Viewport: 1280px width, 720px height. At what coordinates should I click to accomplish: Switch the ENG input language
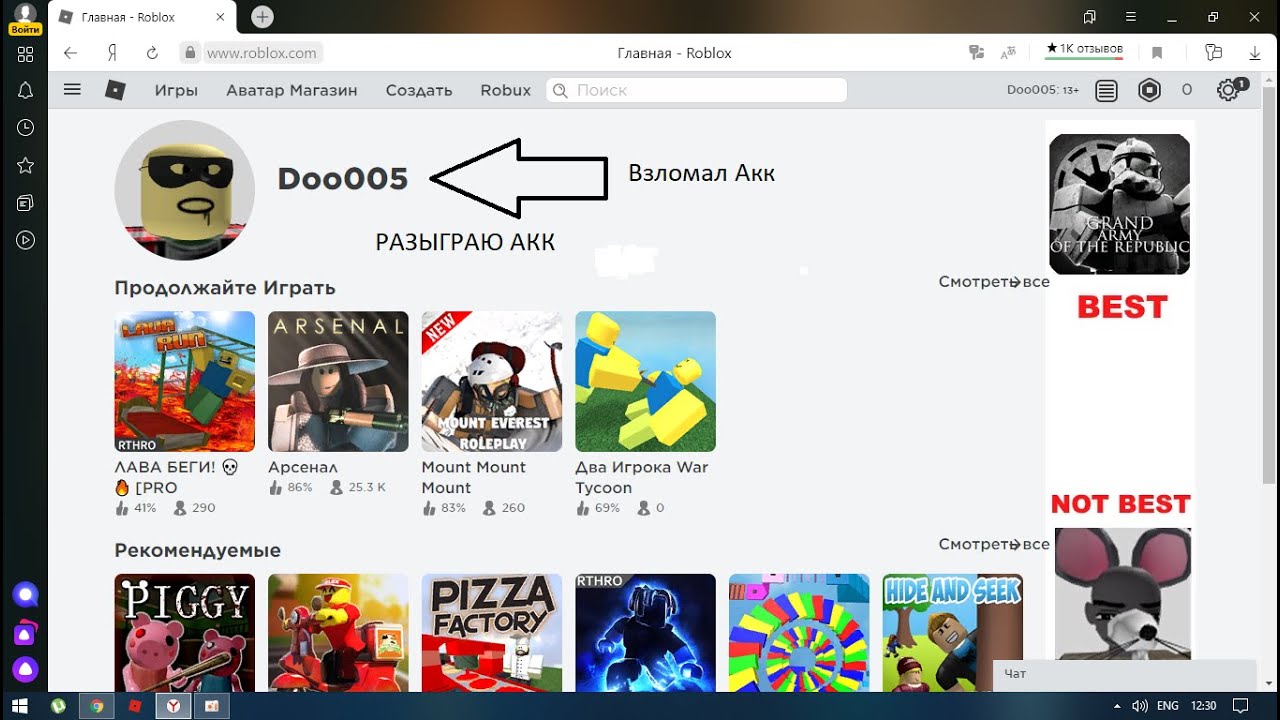(1168, 706)
